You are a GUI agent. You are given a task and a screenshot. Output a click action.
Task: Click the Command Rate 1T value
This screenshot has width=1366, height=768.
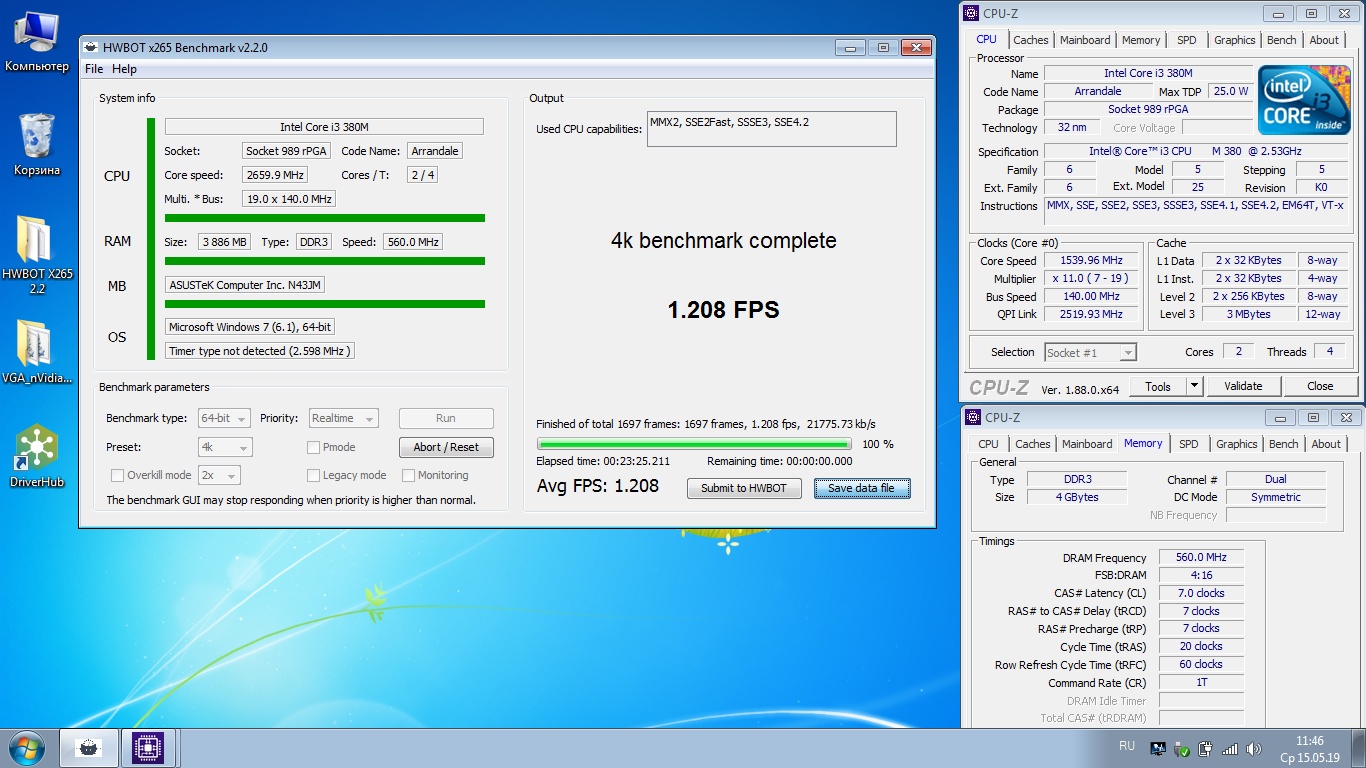1201,683
